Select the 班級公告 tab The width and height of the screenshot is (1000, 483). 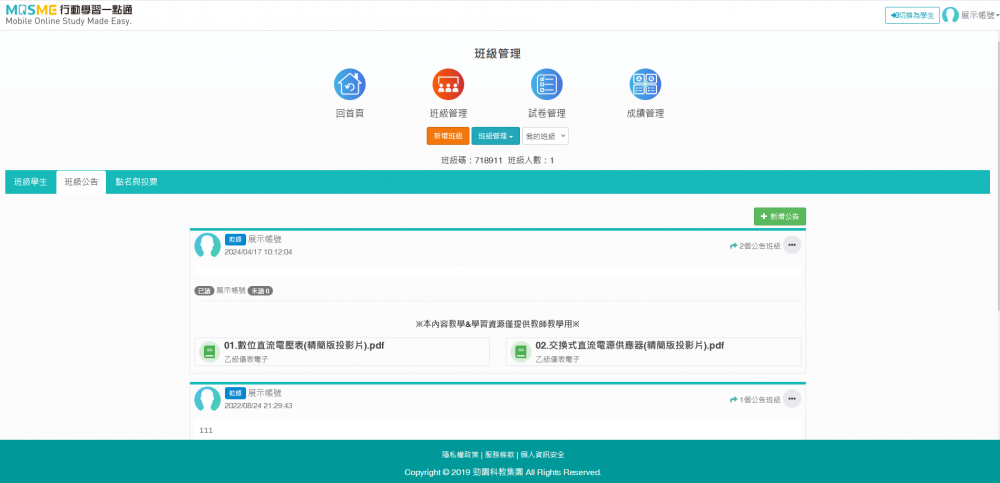(x=81, y=182)
